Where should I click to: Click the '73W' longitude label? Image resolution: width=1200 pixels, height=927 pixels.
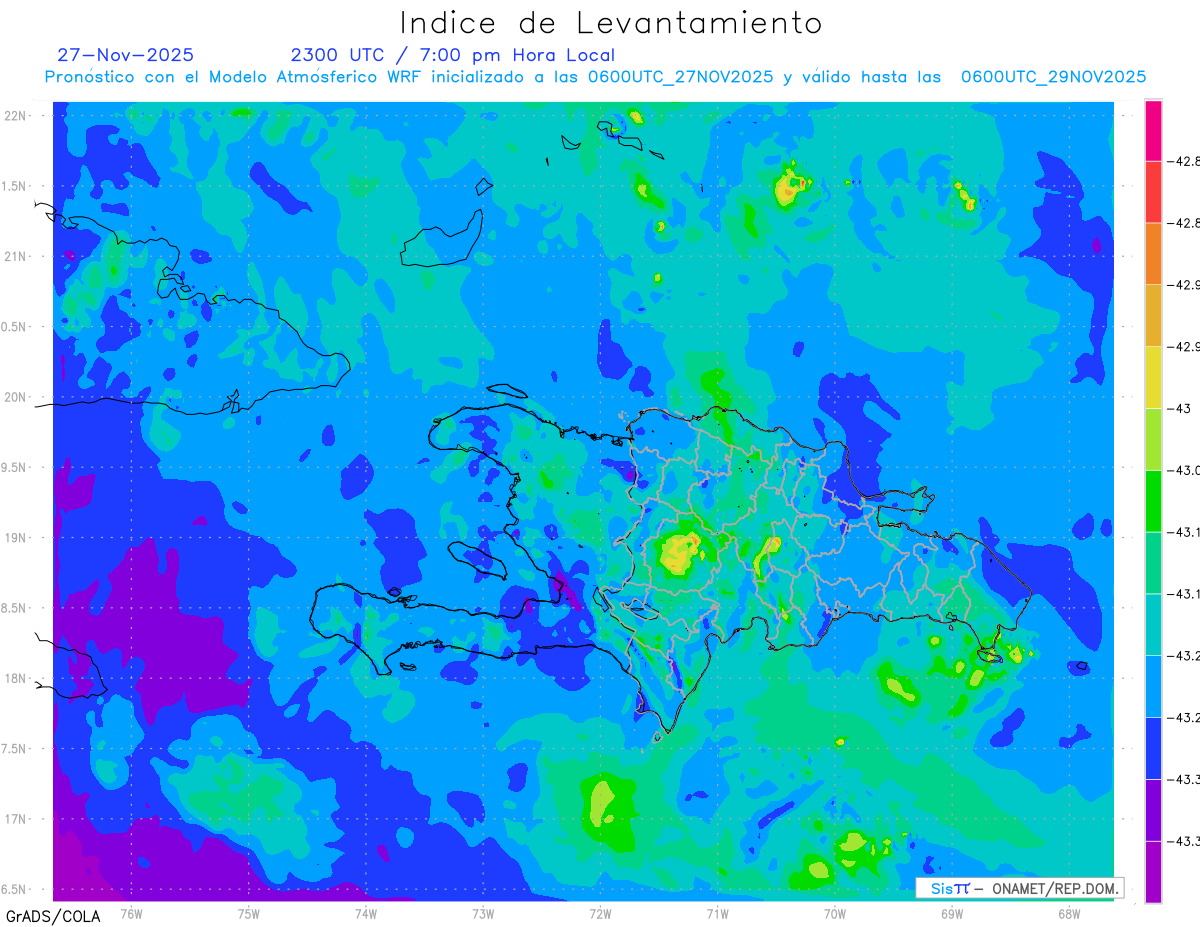pyautogui.click(x=483, y=913)
